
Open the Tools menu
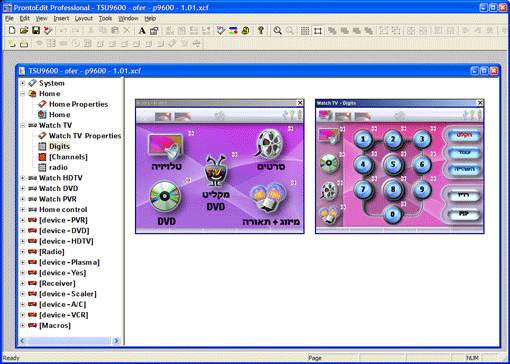click(105, 18)
